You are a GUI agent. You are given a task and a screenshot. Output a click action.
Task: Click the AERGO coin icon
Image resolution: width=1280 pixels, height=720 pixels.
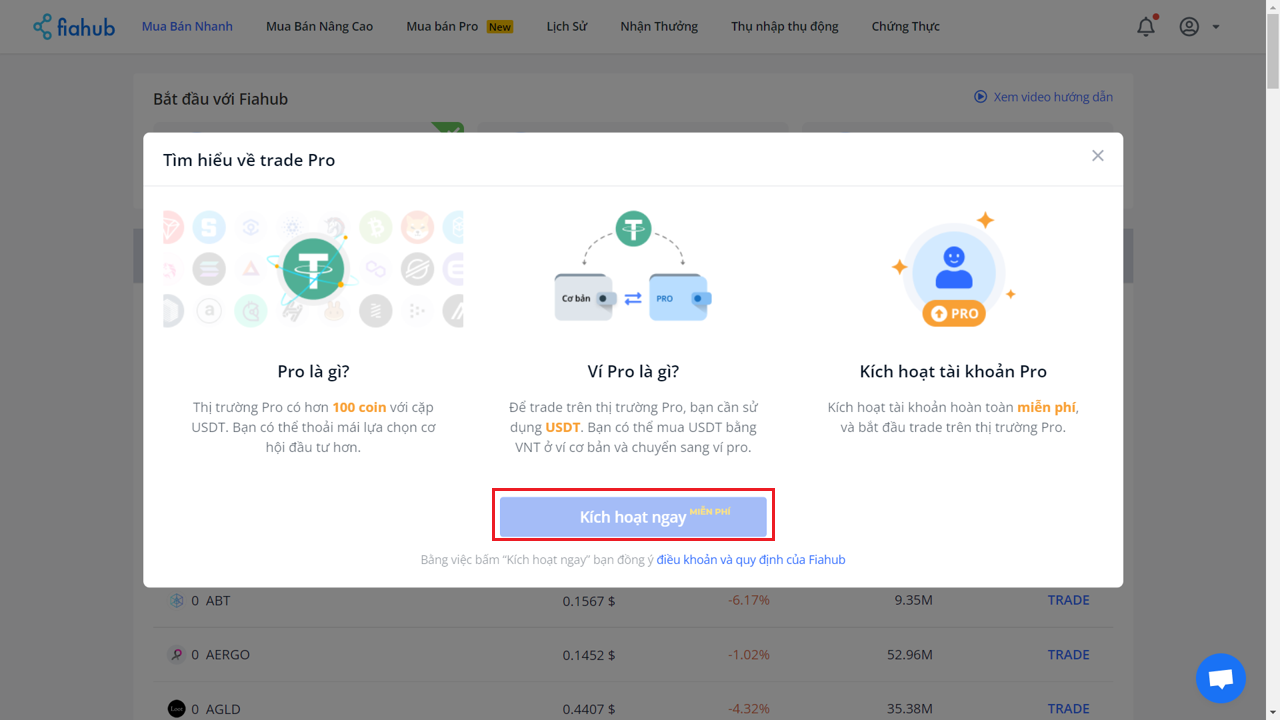(x=177, y=655)
